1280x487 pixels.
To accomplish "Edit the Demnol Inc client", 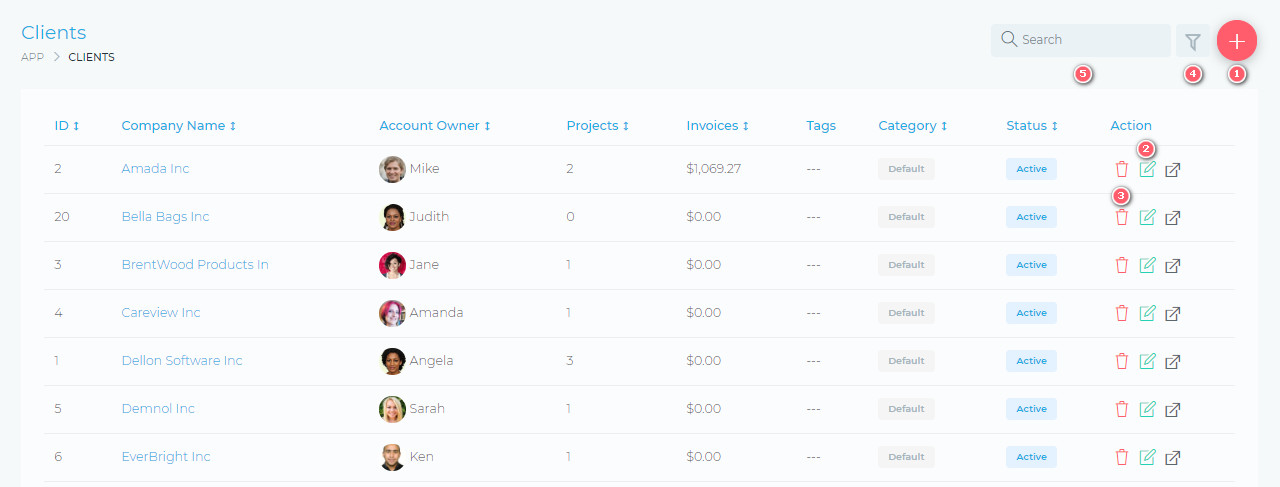I will tap(1148, 410).
